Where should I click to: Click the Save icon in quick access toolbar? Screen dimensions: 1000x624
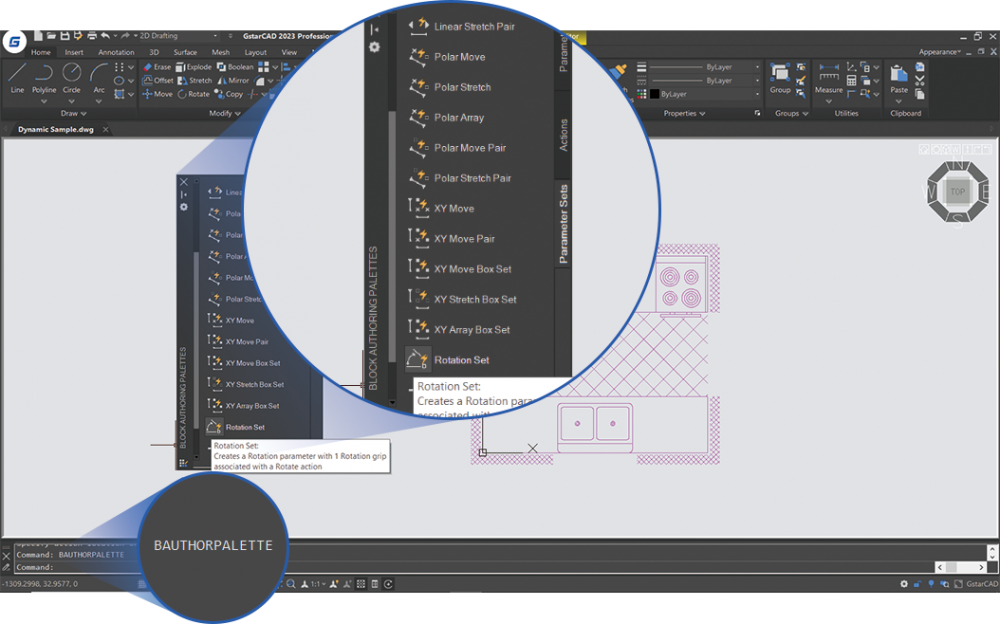(x=64, y=36)
